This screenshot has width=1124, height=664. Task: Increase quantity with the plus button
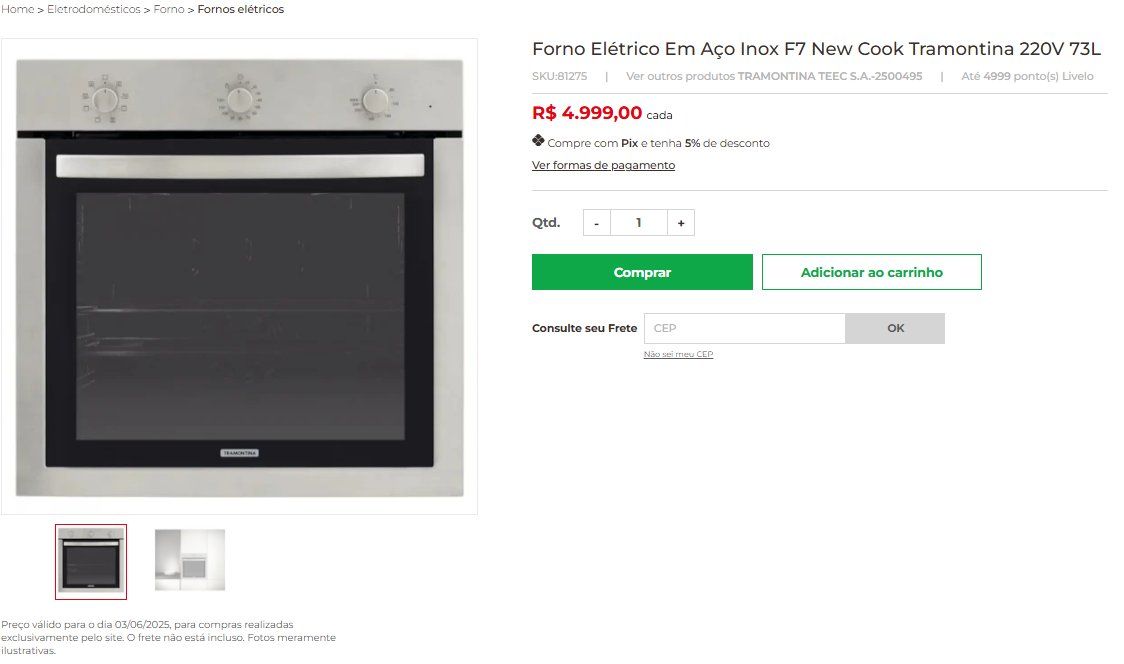pyautogui.click(x=681, y=223)
